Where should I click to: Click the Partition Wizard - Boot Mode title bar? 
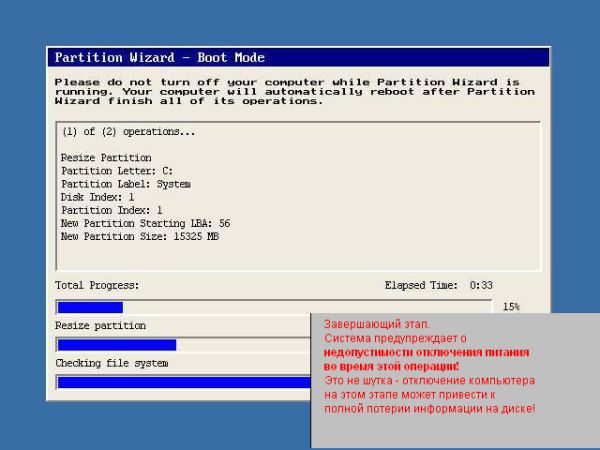coord(298,57)
